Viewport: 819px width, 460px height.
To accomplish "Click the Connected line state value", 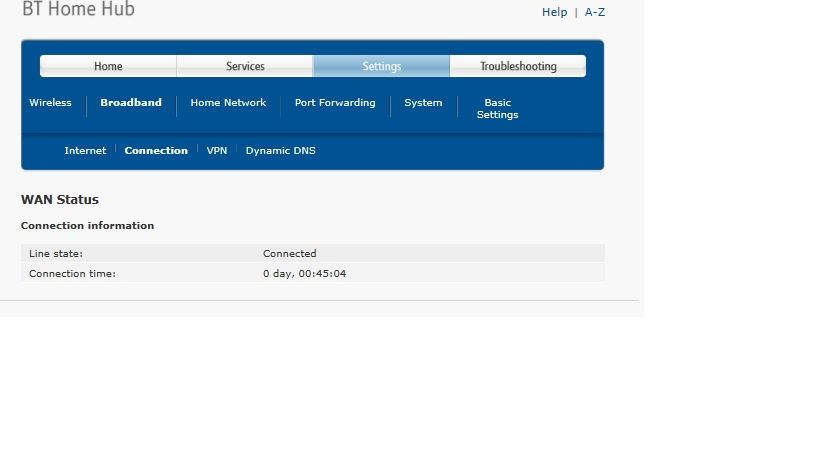I will 289,253.
